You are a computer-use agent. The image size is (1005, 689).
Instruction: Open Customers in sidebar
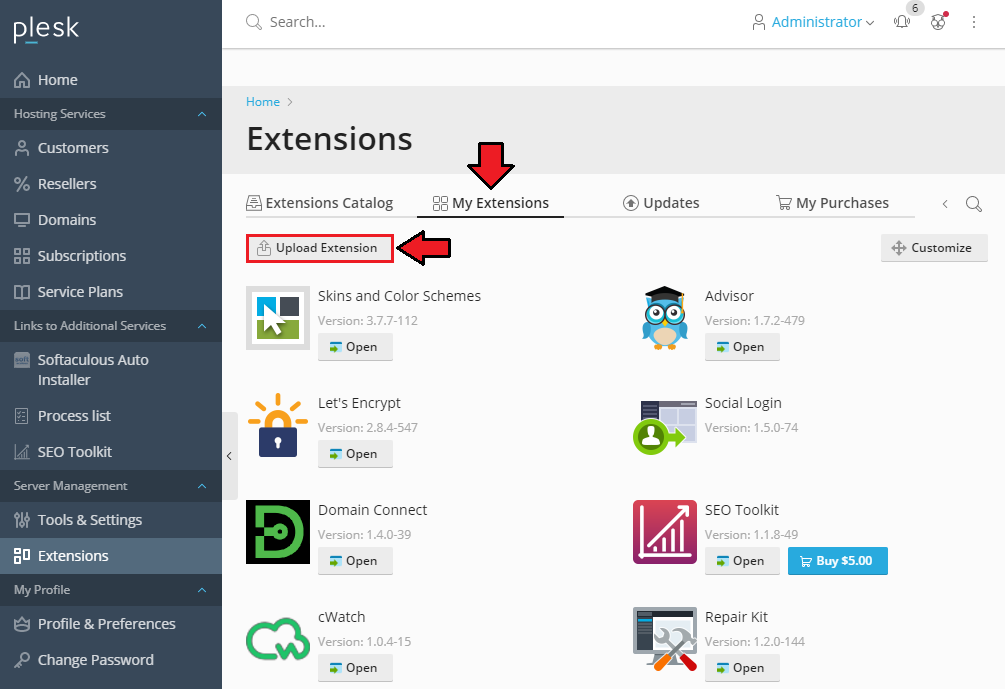pos(111,148)
